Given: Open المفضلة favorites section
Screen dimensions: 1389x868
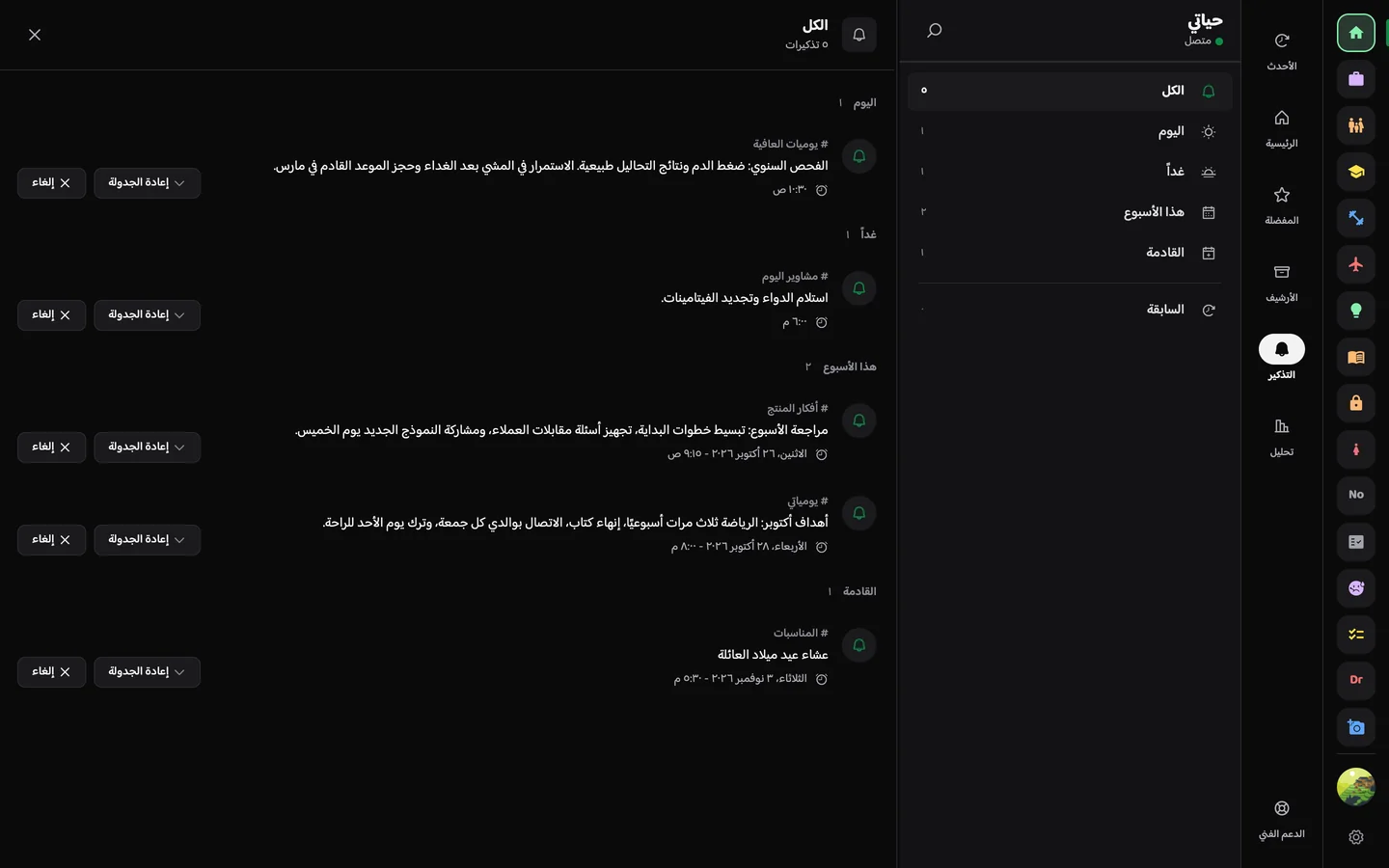Looking at the screenshot, I should point(1282,205).
